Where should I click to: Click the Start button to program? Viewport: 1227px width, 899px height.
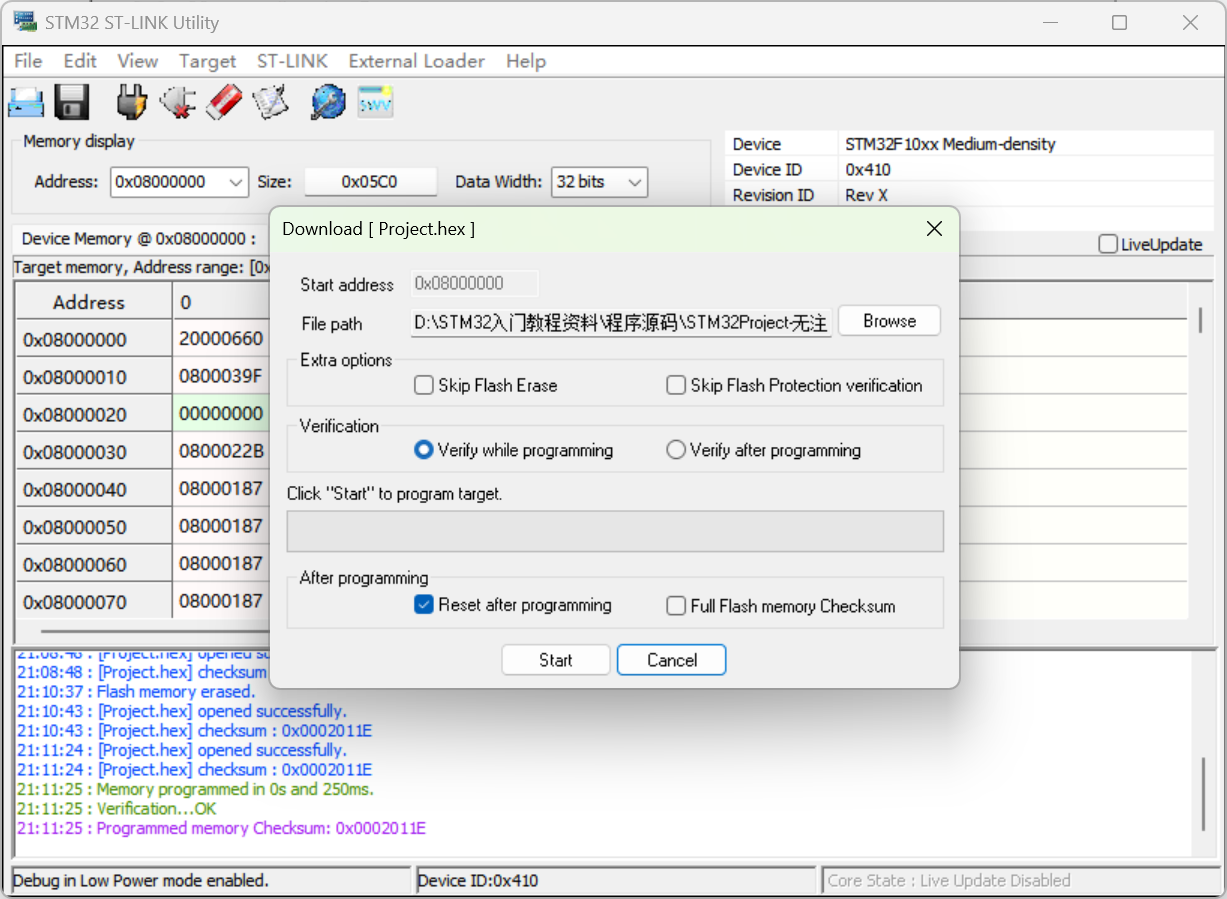(x=556, y=660)
